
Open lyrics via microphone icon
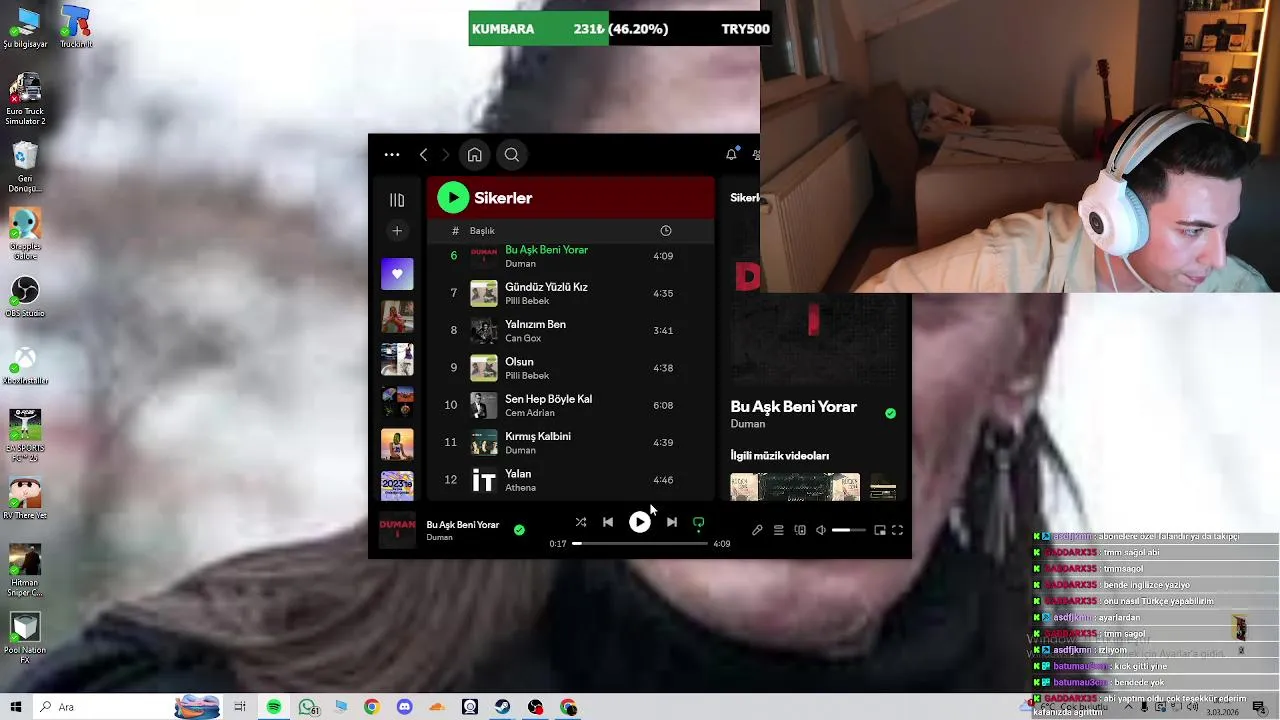(x=757, y=530)
